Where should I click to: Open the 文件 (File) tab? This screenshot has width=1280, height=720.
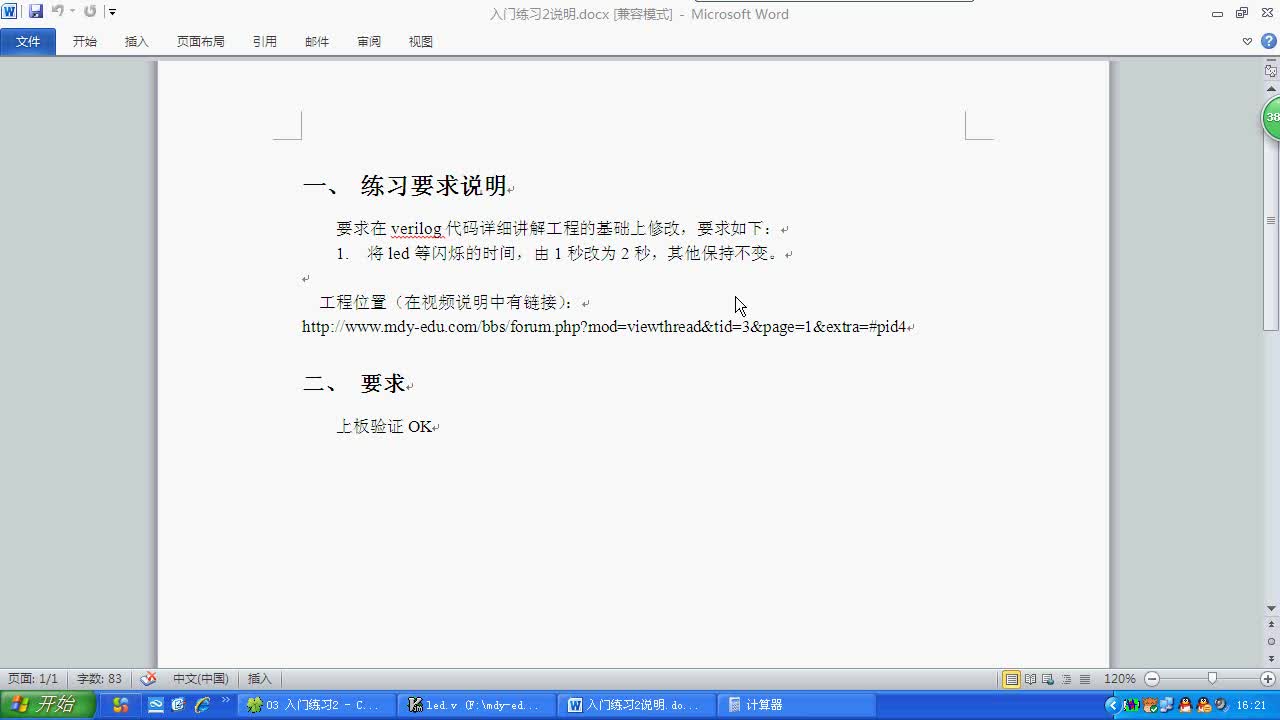28,42
